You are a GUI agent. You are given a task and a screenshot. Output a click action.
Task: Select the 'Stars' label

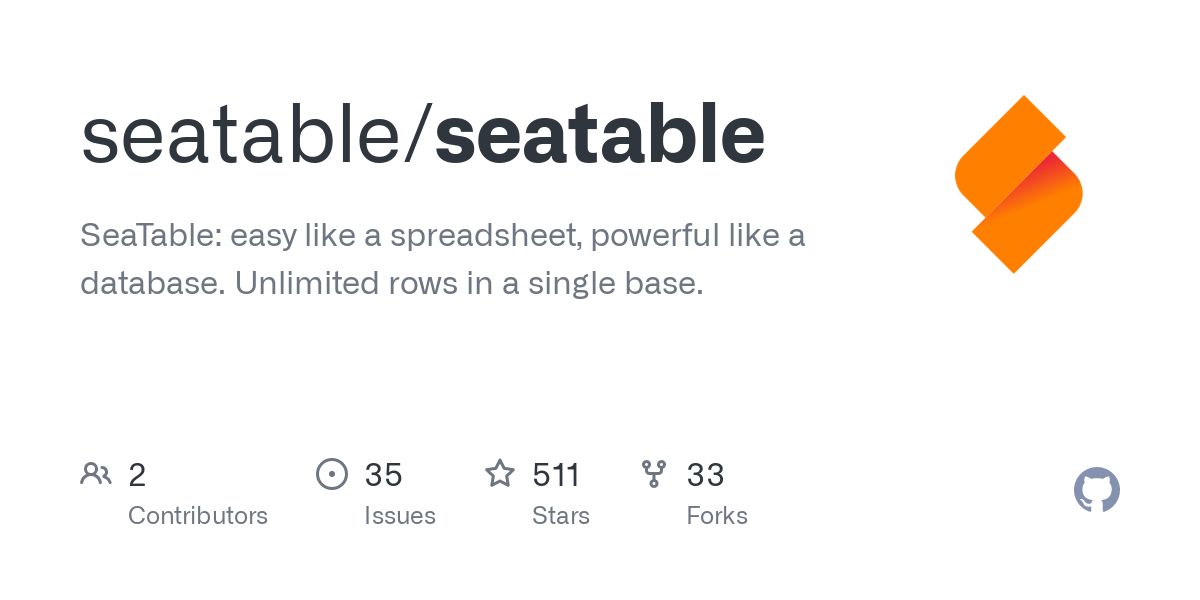click(561, 516)
